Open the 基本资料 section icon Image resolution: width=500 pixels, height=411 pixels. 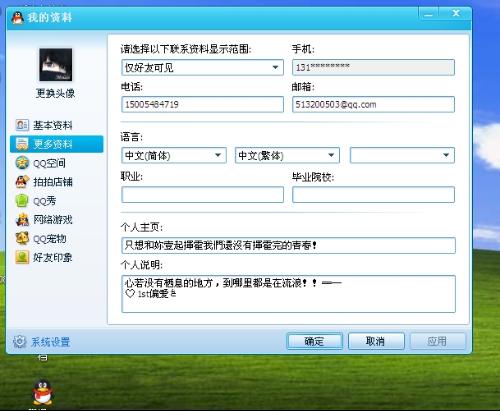22,125
